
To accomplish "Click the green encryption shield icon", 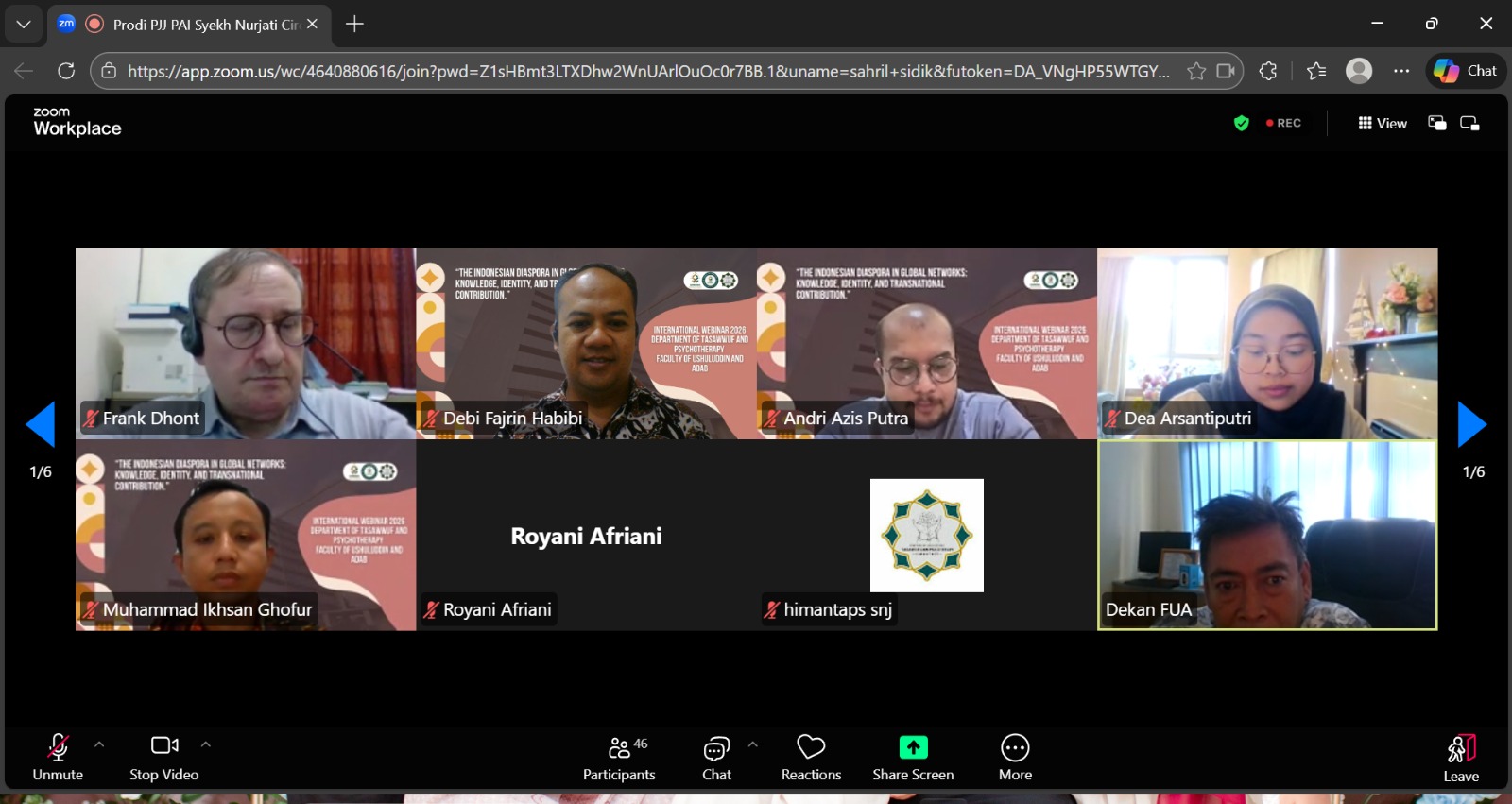I will [1242, 123].
